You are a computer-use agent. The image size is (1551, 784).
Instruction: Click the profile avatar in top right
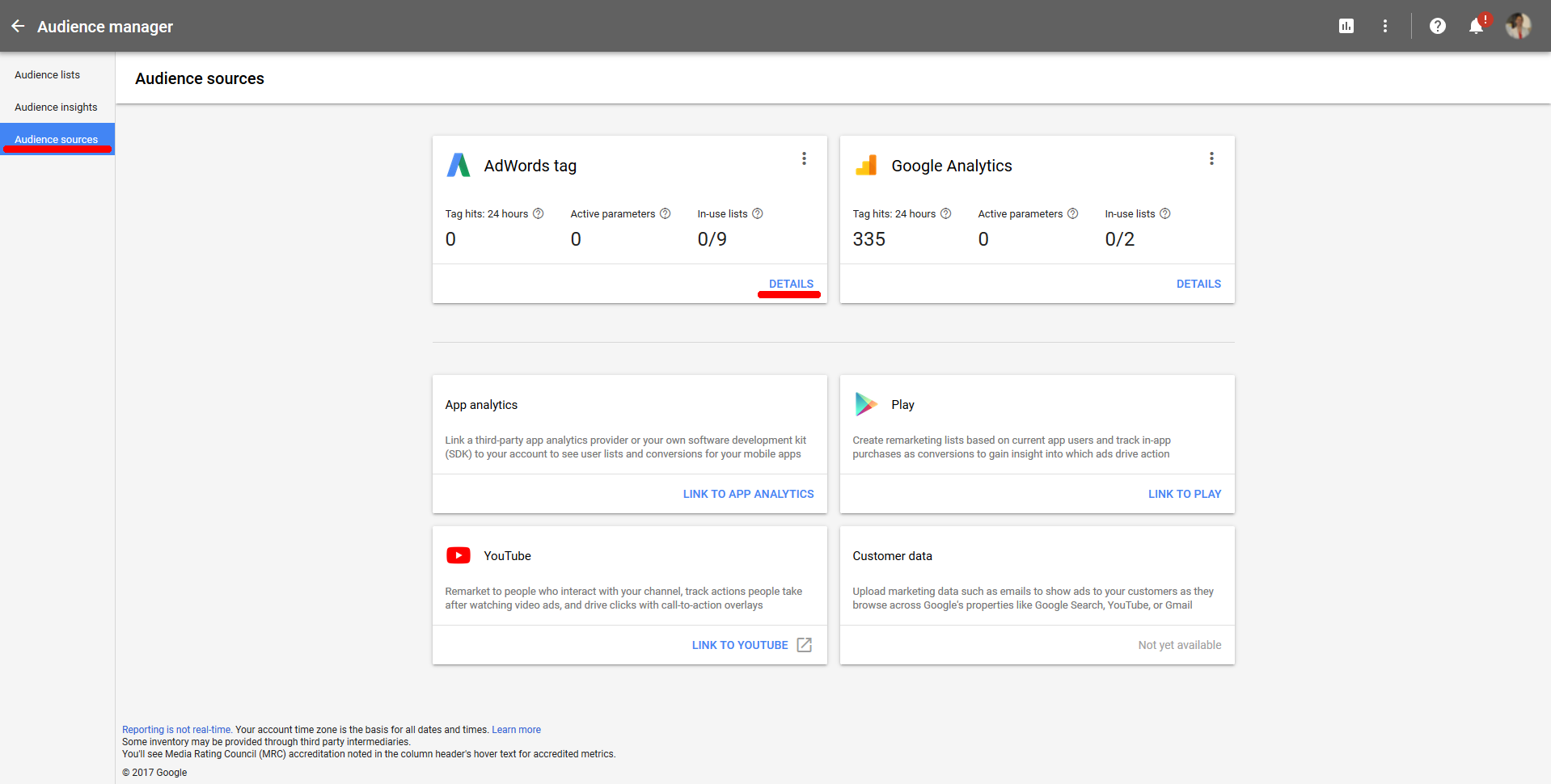1519,26
